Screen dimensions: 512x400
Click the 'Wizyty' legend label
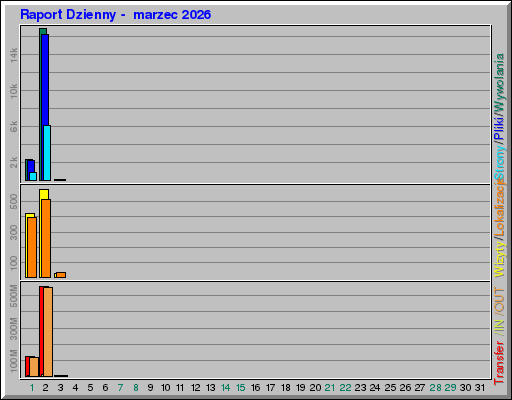500,259
